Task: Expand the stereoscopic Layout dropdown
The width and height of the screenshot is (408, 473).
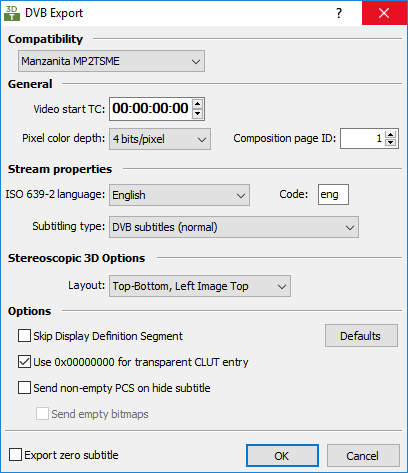Action: pyautogui.click(x=200, y=286)
